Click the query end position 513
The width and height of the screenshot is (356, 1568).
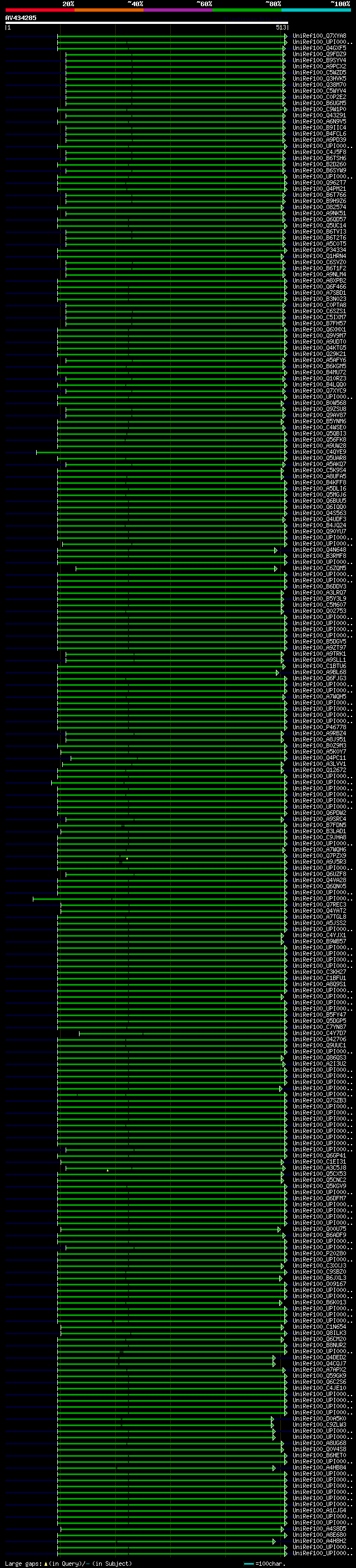pos(281,27)
